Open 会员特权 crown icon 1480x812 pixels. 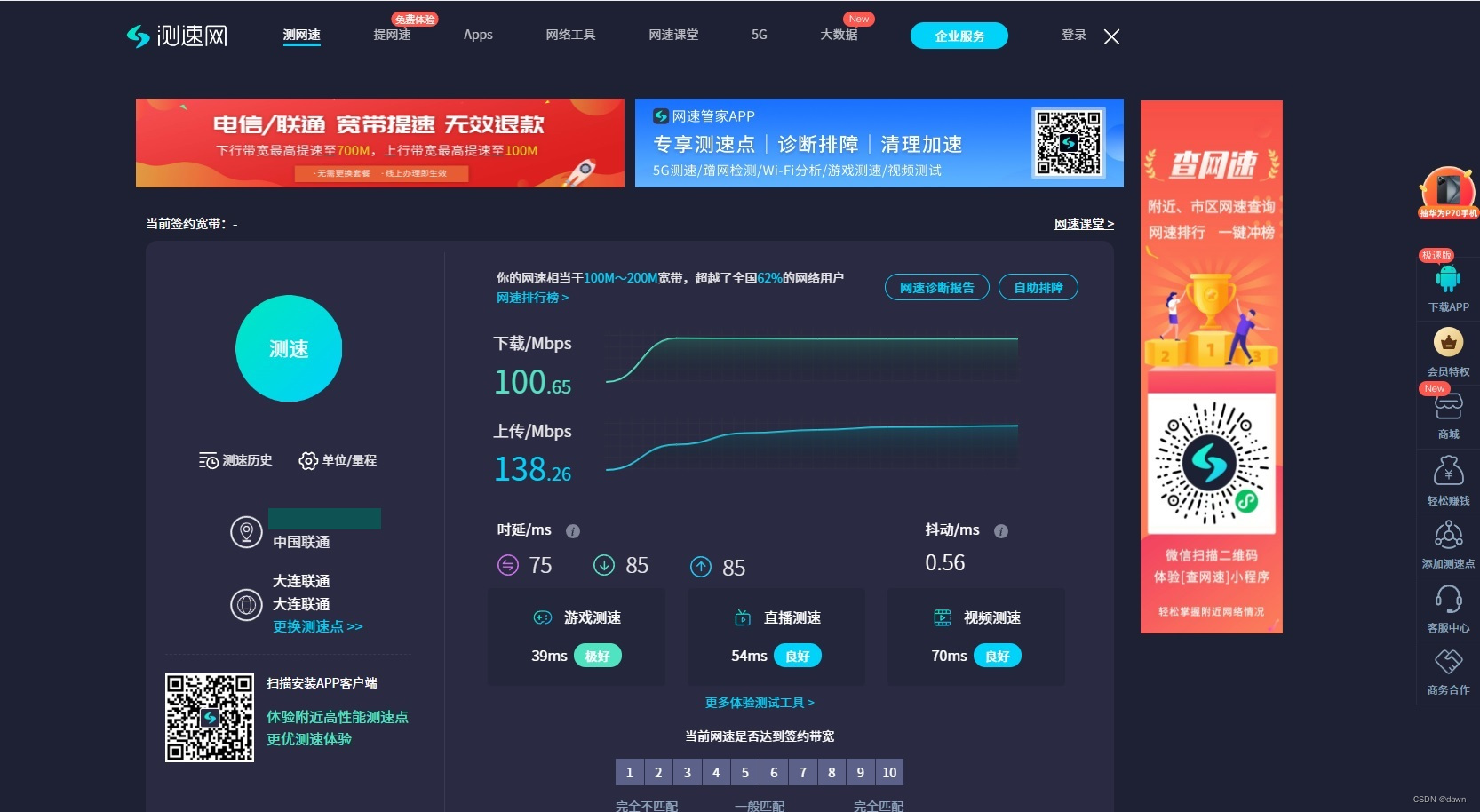pos(1448,342)
